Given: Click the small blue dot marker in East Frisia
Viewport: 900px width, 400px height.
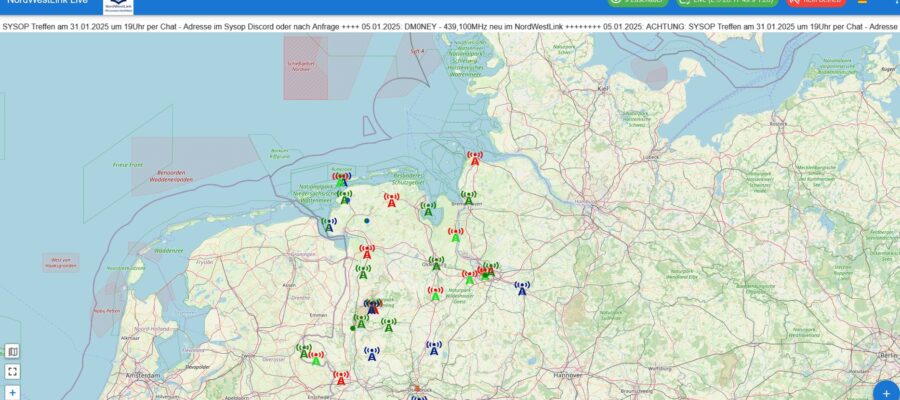Looking at the screenshot, I should pos(367,220).
